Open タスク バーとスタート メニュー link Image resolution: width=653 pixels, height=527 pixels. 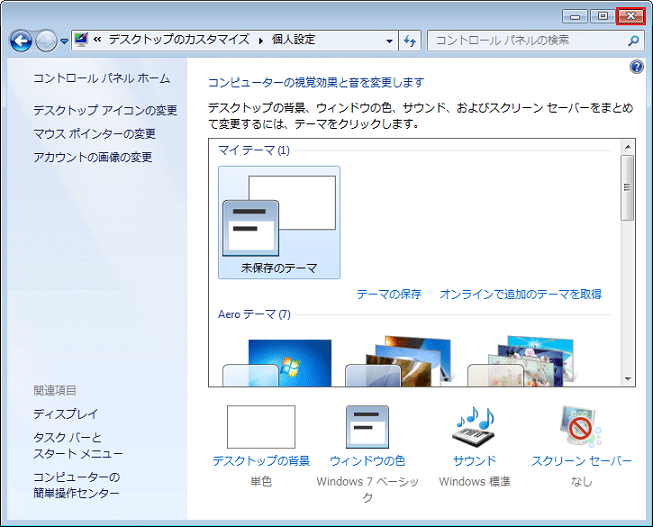tap(78, 445)
